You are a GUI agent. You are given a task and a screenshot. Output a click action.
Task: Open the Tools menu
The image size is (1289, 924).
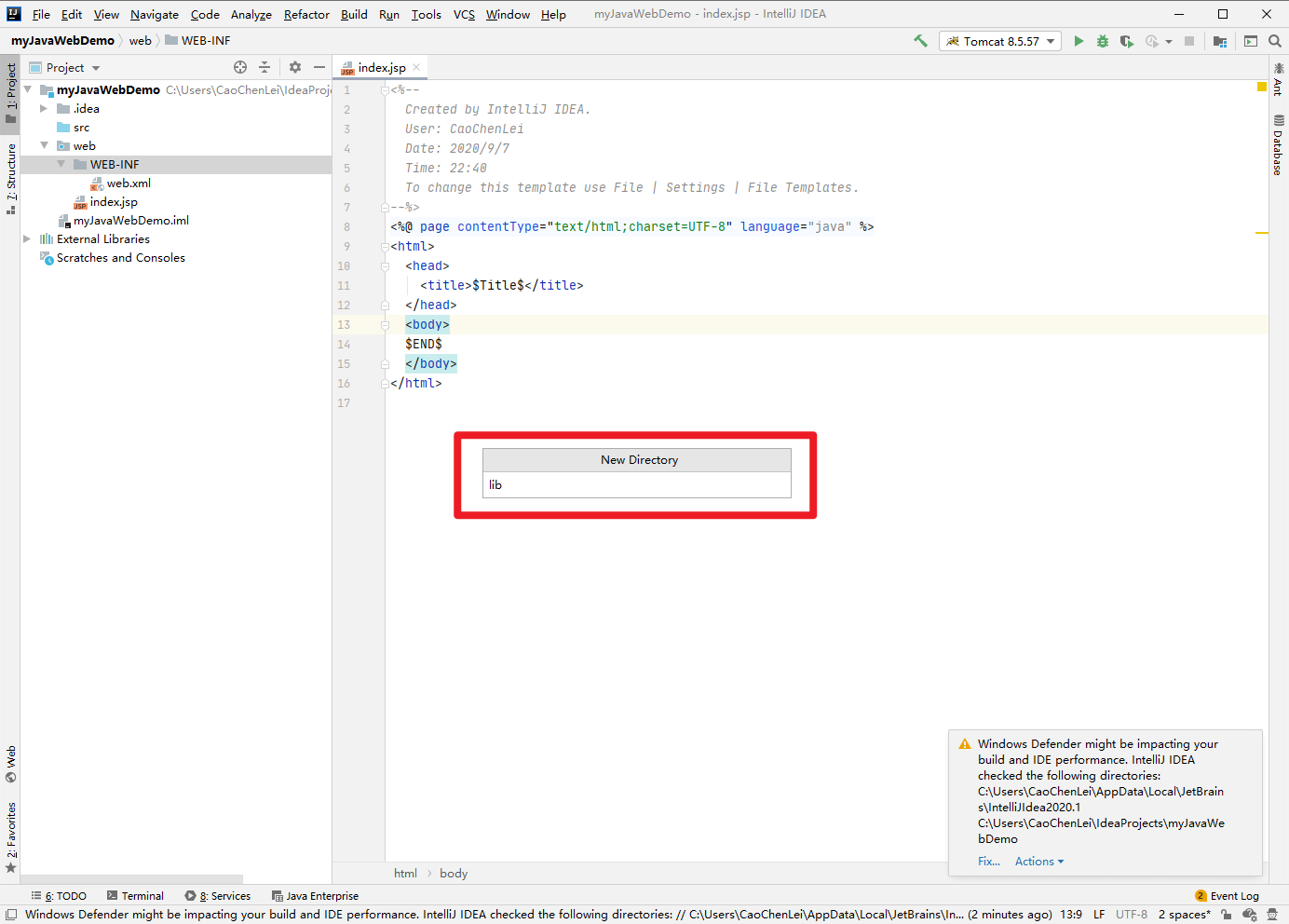point(427,14)
